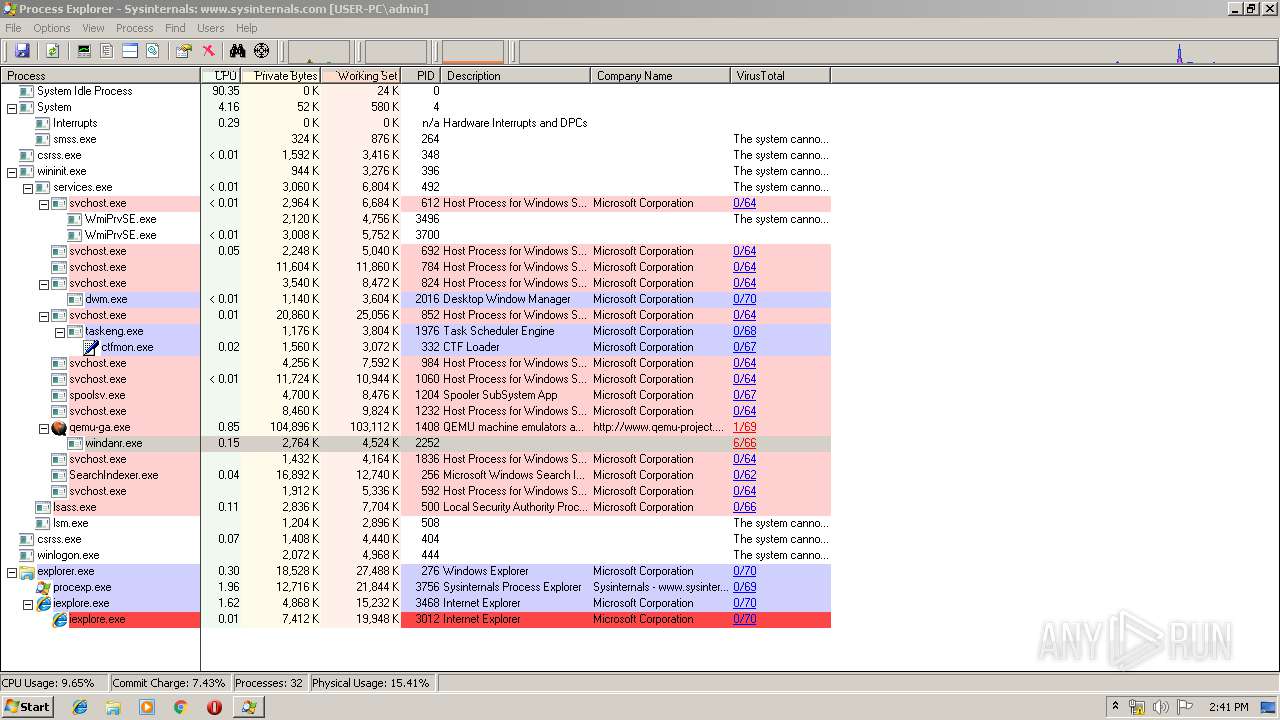Viewport: 1280px width, 720px height.
Task: Sort by the Working Set column header
Action: [361, 75]
